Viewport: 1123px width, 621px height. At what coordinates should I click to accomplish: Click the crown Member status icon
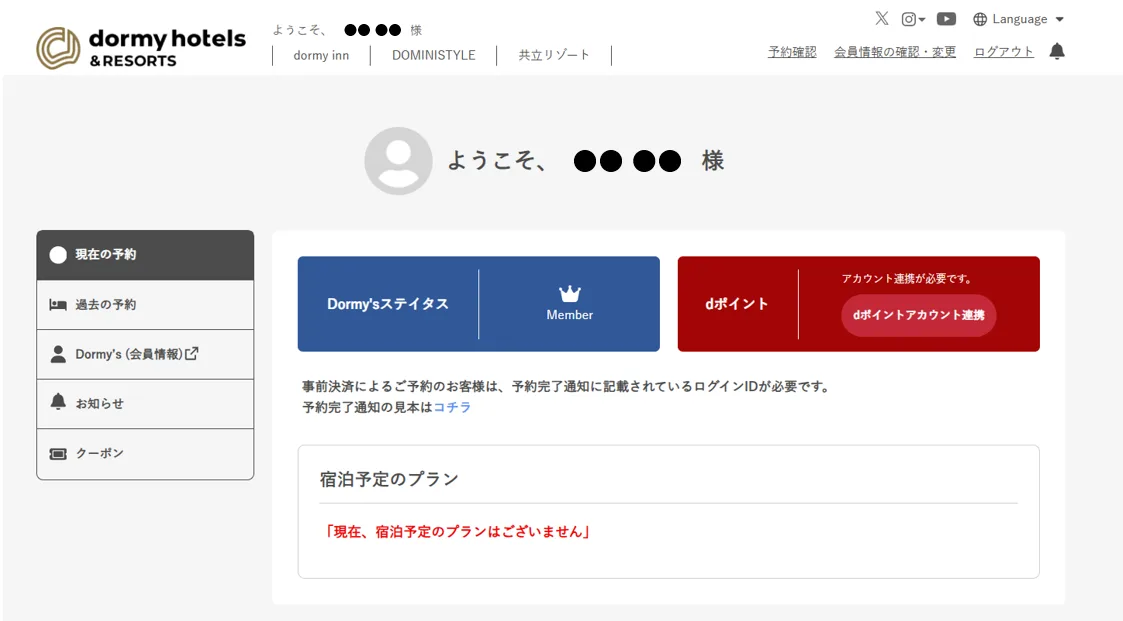[569, 294]
